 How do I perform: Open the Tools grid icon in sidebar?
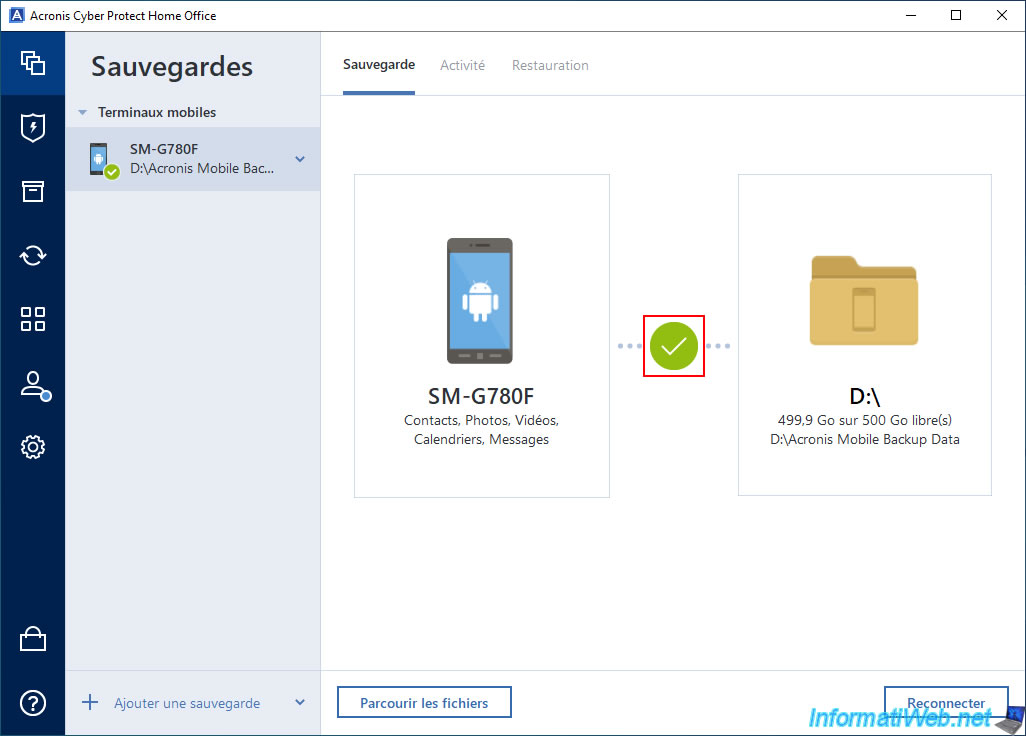pos(33,319)
